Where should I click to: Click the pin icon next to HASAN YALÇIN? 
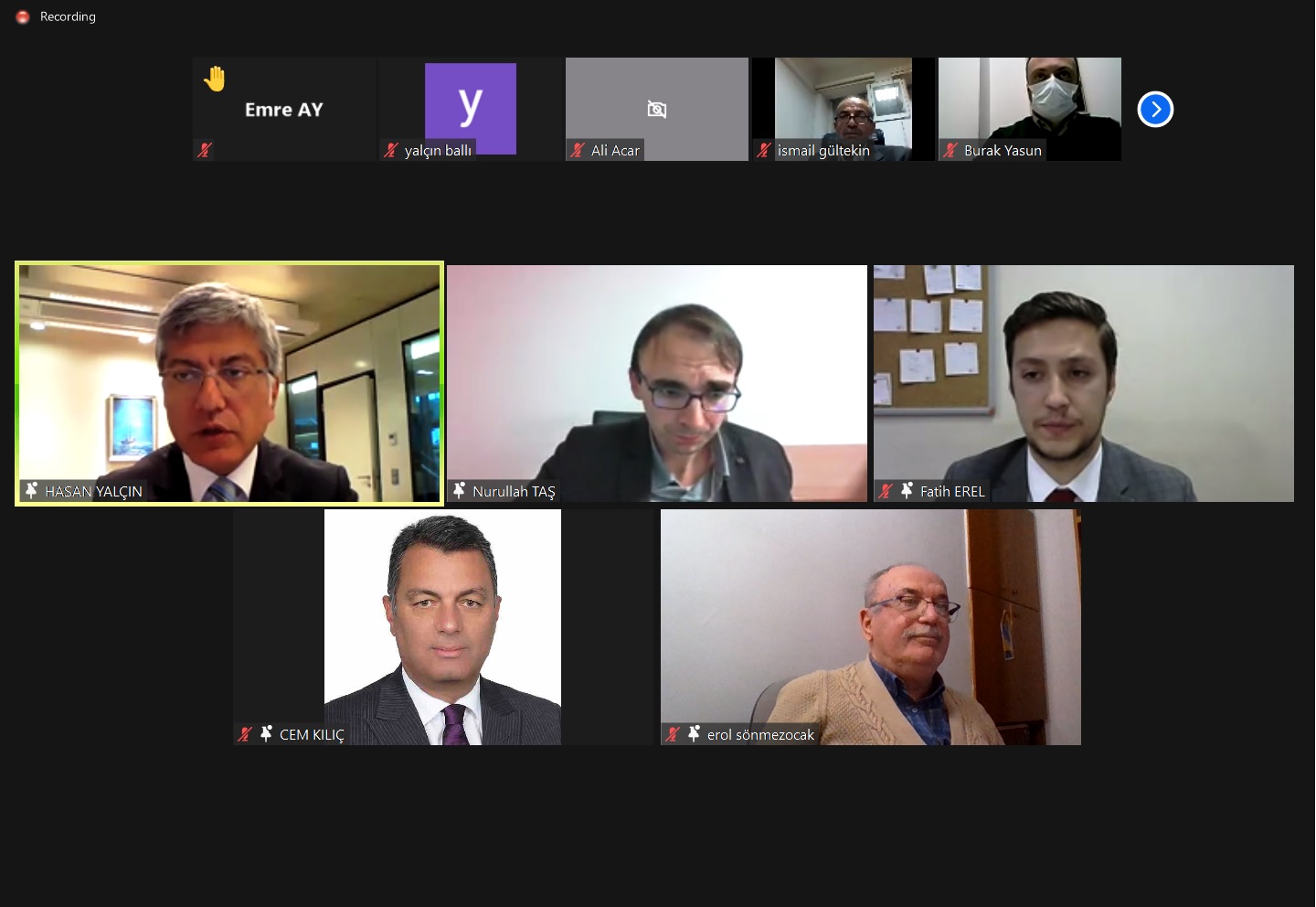click(32, 491)
